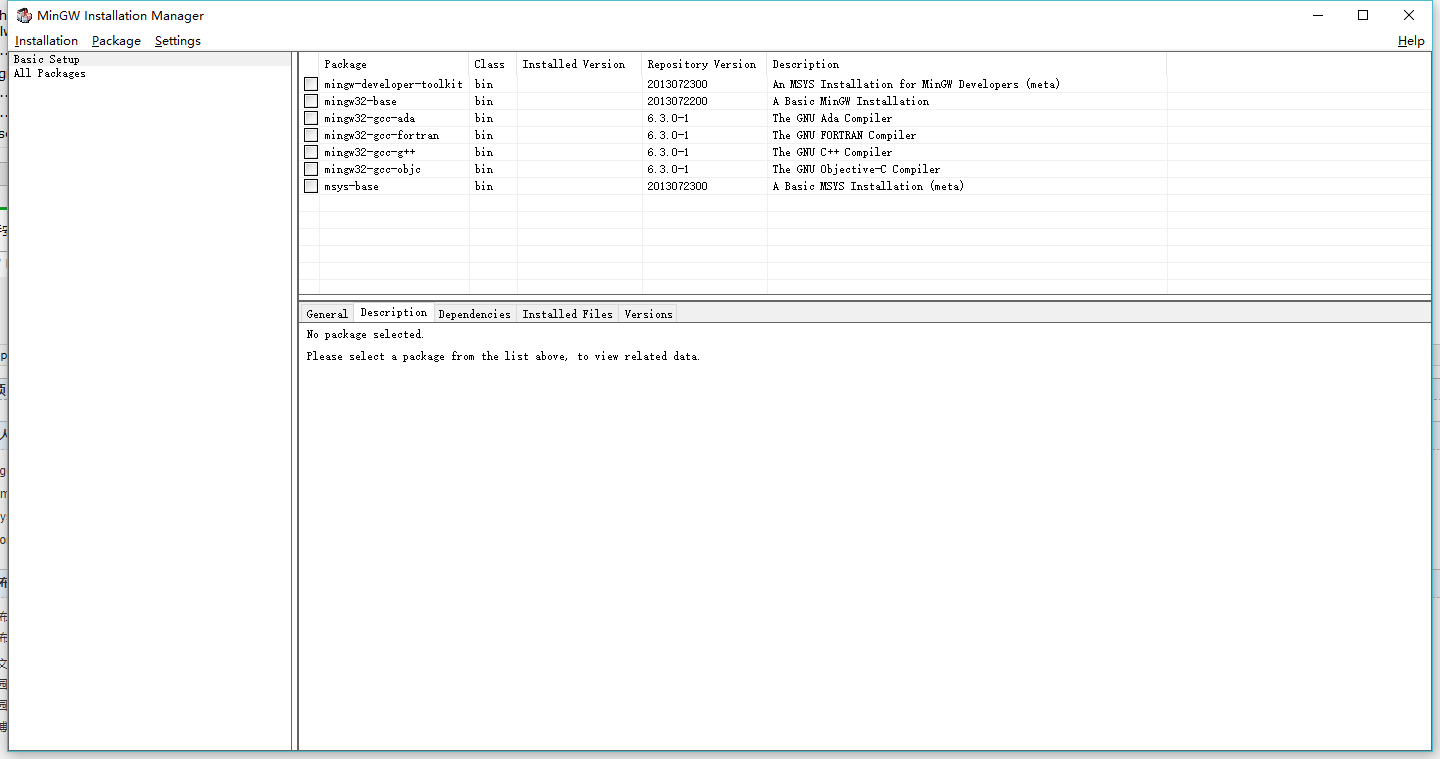
Task: Click 'A Basic MSYS Installation (meta)' description
Action: click(x=868, y=186)
